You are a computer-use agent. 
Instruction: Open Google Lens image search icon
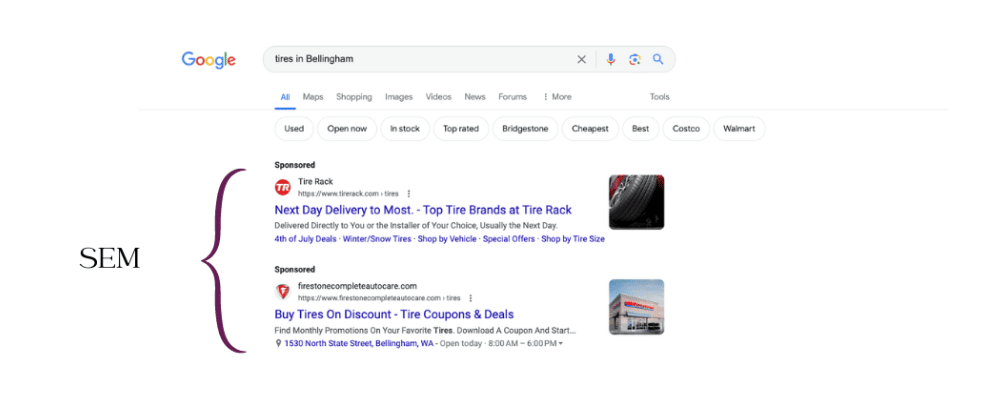pos(634,59)
